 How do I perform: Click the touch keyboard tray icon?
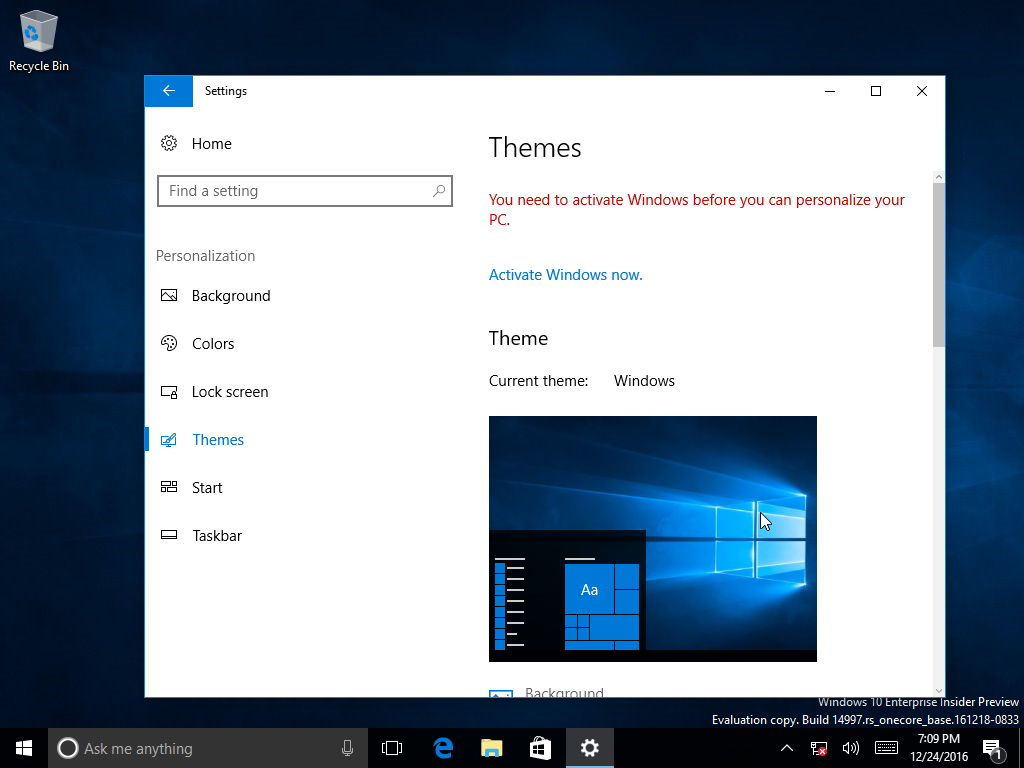point(886,748)
